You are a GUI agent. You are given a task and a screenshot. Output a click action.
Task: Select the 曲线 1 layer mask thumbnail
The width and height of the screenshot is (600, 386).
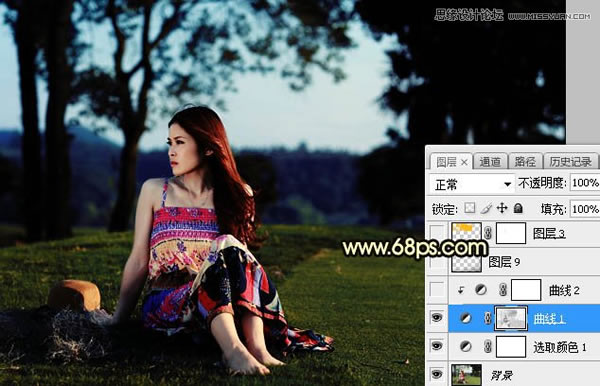click(511, 318)
